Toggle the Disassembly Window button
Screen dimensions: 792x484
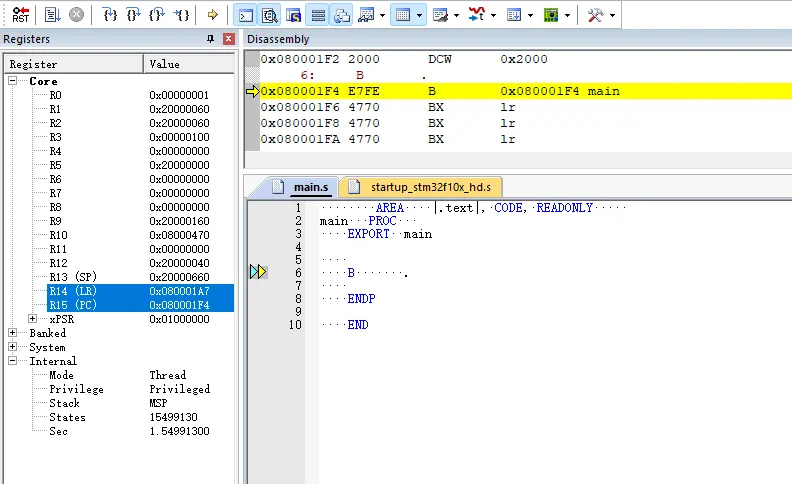click(269, 15)
